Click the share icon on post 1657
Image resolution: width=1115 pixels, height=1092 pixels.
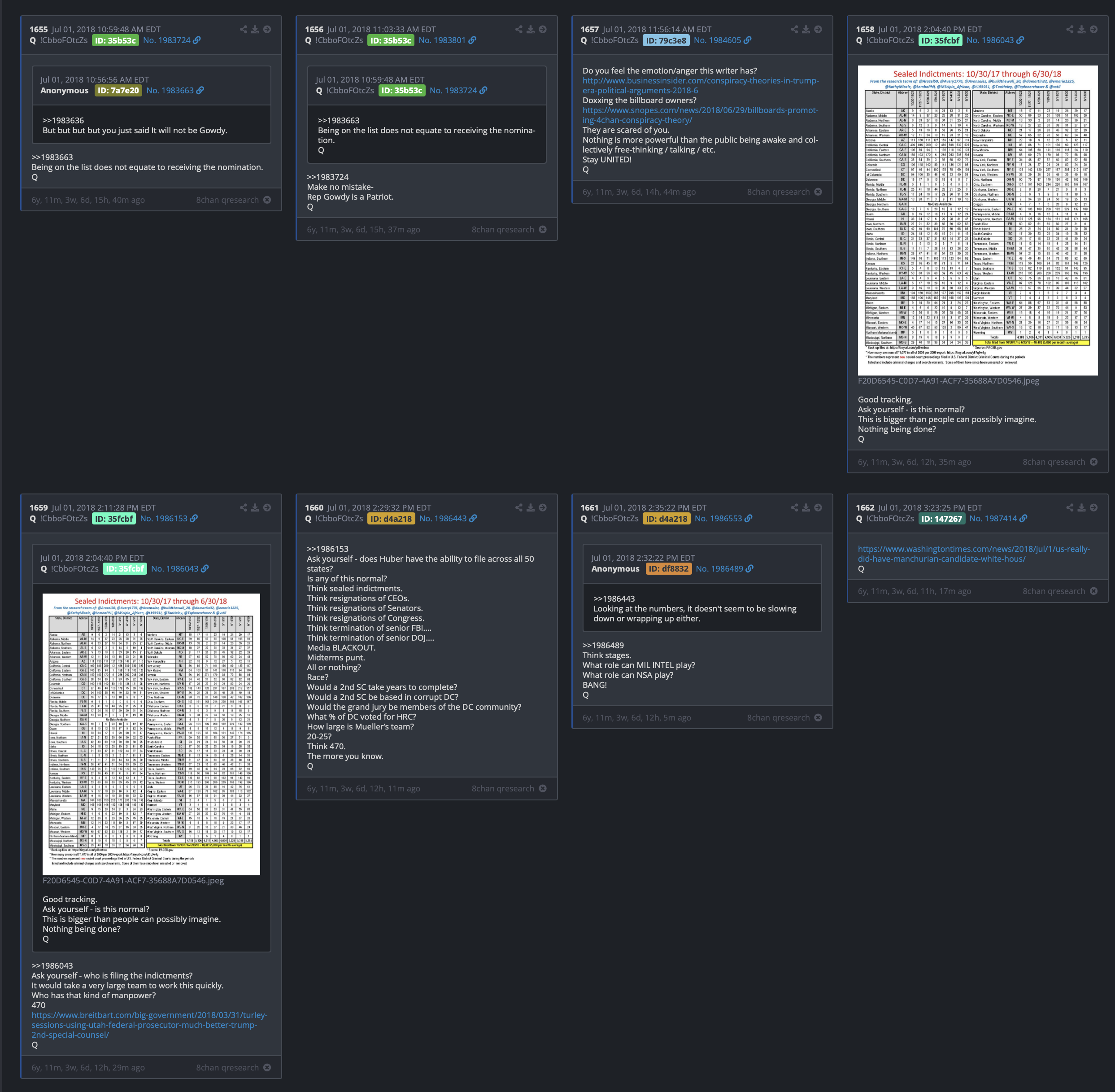click(795, 29)
